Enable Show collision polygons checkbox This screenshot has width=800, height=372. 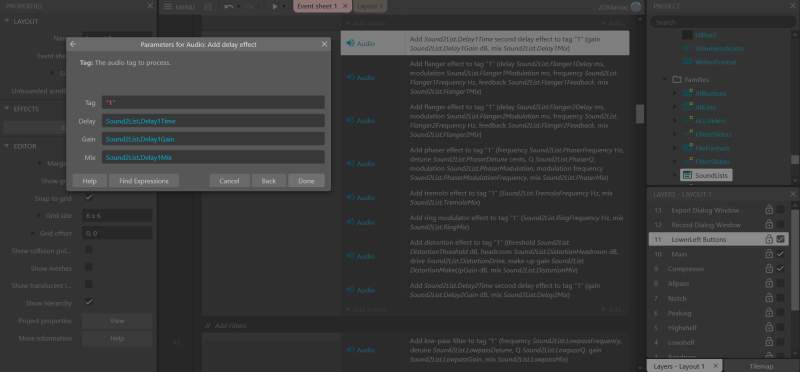click(89, 250)
